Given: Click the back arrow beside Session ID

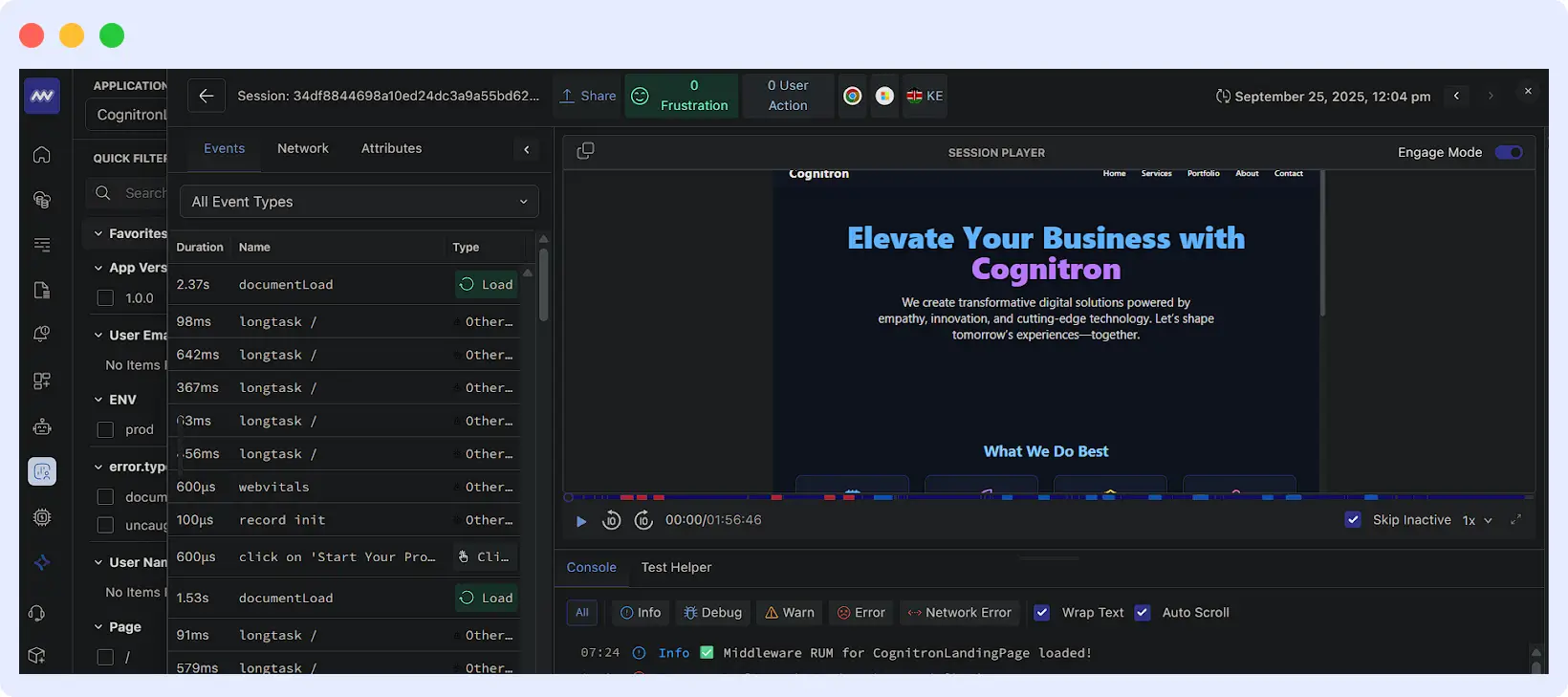Looking at the screenshot, I should click(207, 96).
